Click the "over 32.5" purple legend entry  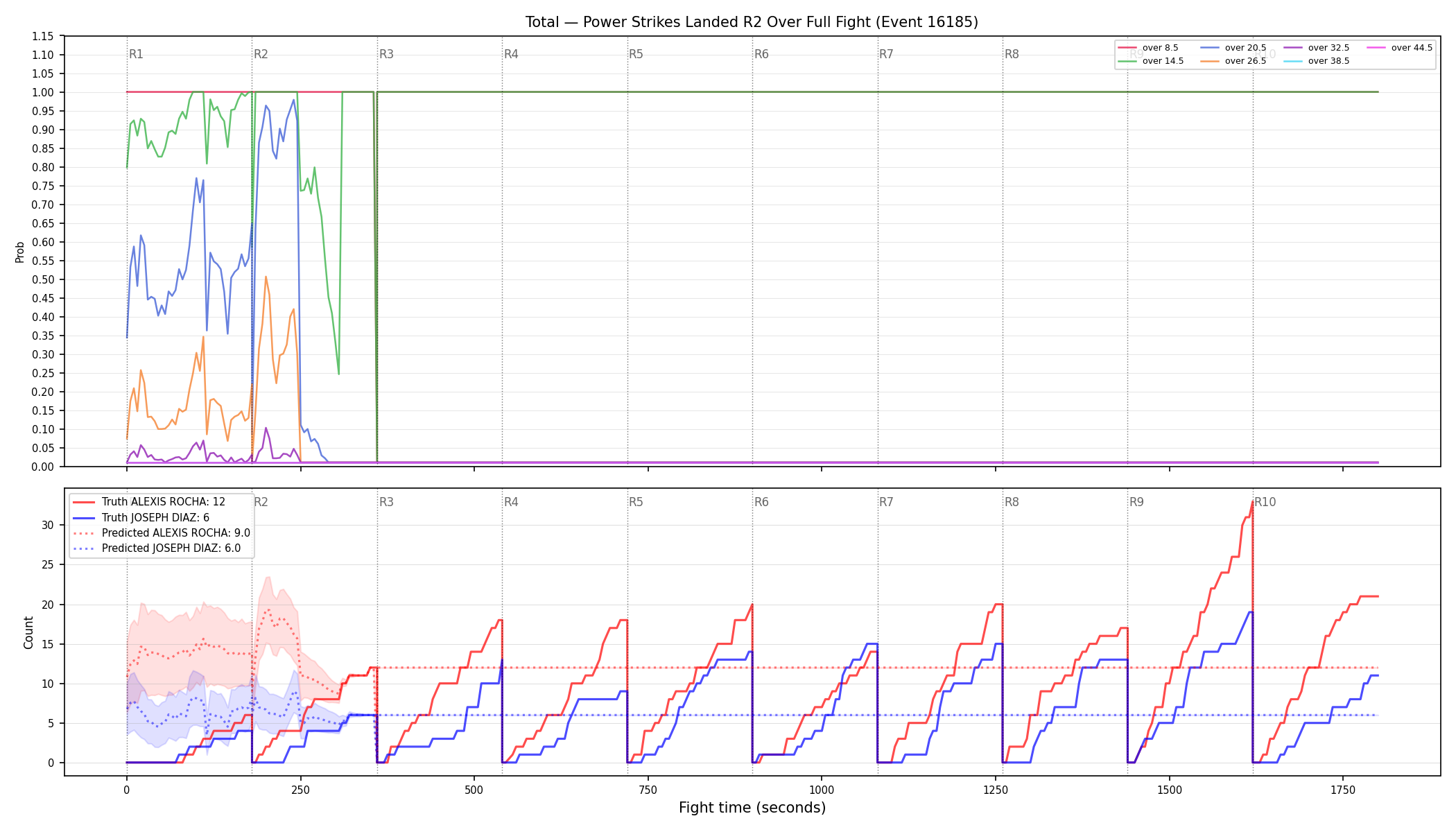1317,48
